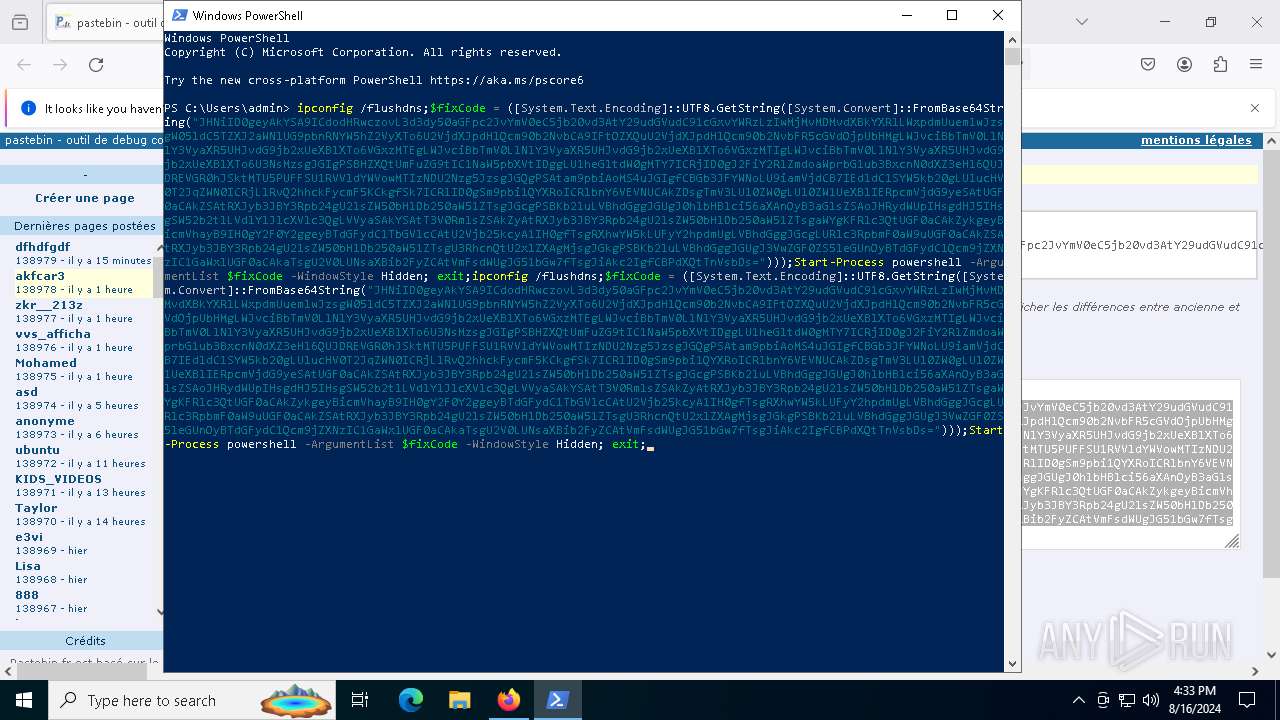Select PowerShell taskbar icon

tap(557, 700)
